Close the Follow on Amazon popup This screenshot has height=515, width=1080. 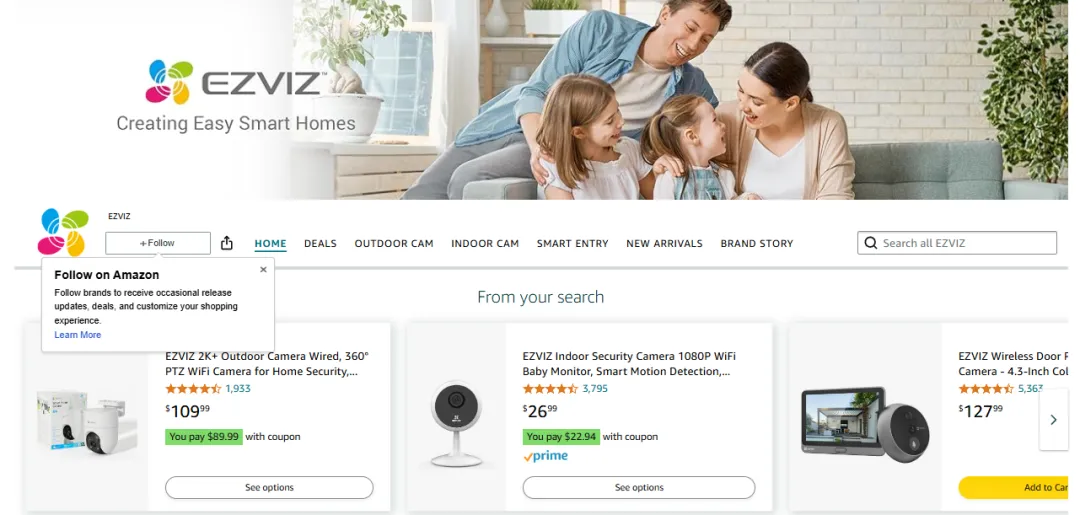coord(263,270)
